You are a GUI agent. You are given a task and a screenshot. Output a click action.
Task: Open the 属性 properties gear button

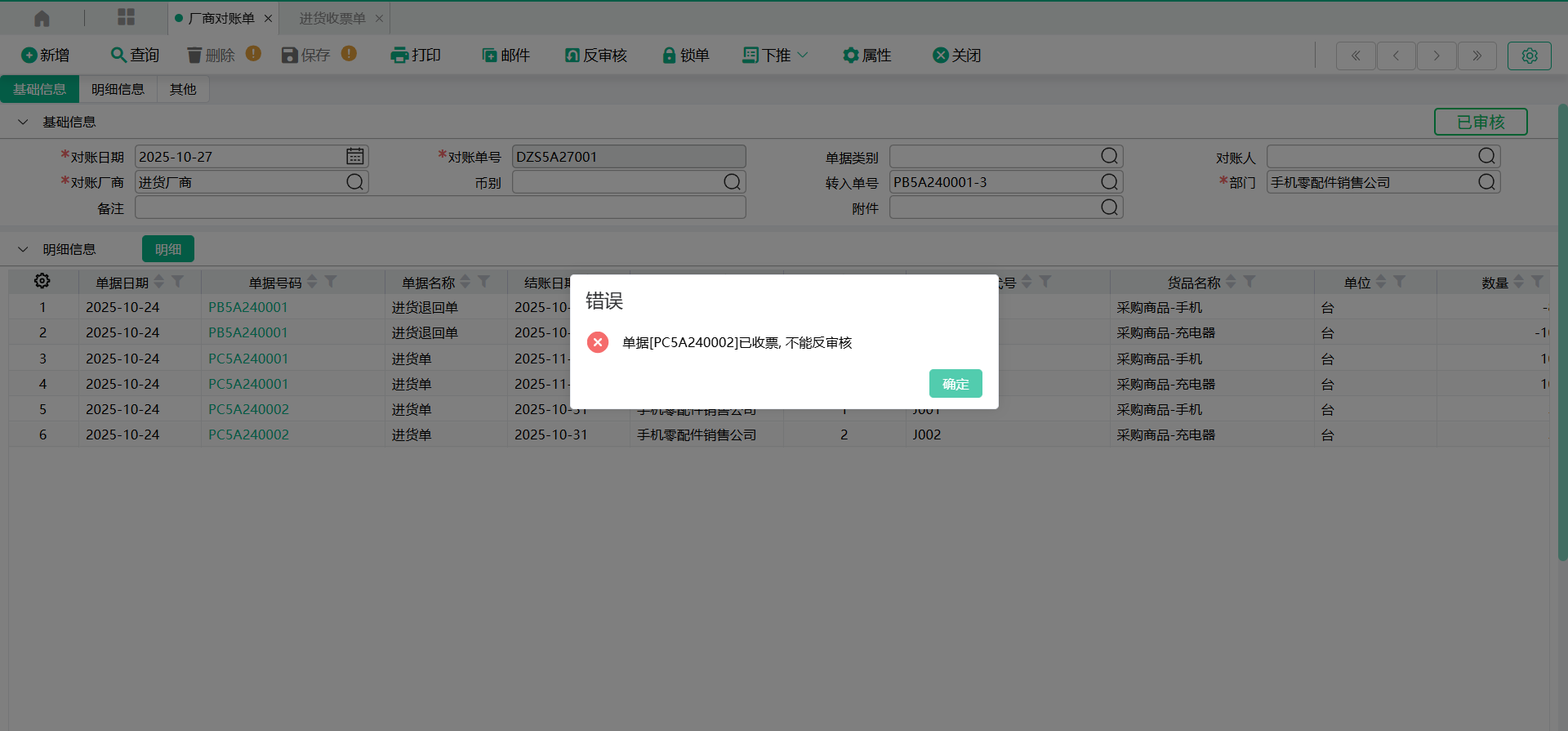coord(866,56)
